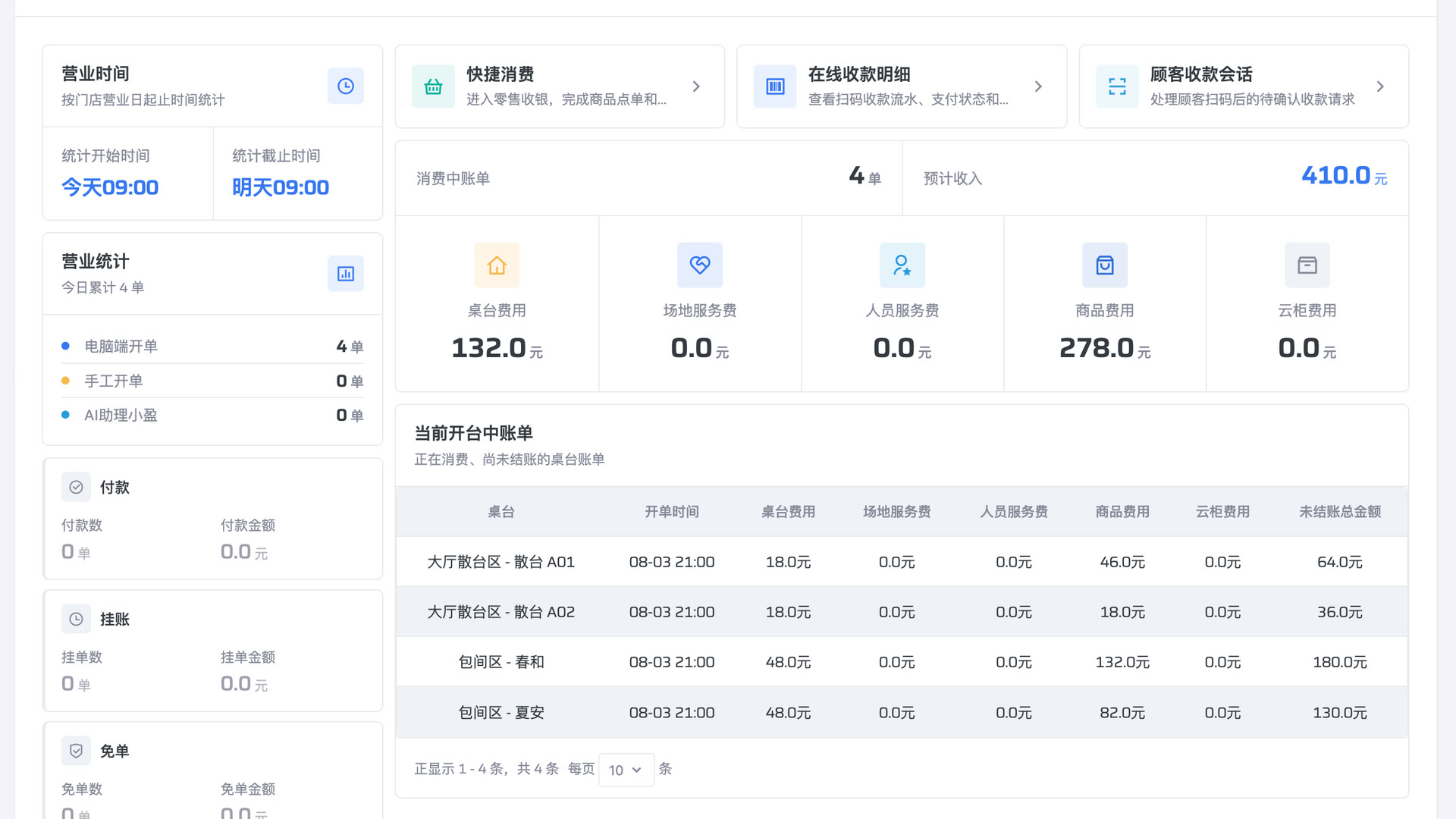Viewport: 1456px width, 819px height.
Task: Click the shopping bag icon above 商品费用
Action: [1105, 265]
